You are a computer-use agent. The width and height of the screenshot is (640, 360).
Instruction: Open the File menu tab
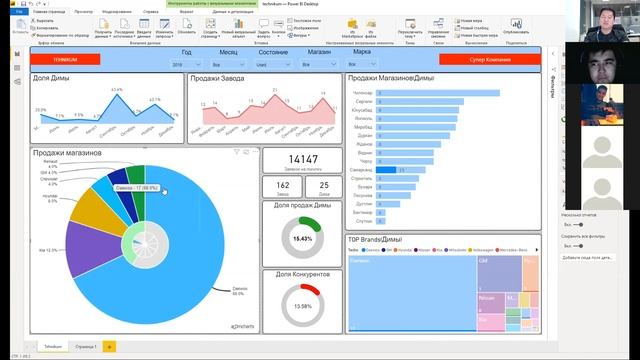click(x=19, y=12)
